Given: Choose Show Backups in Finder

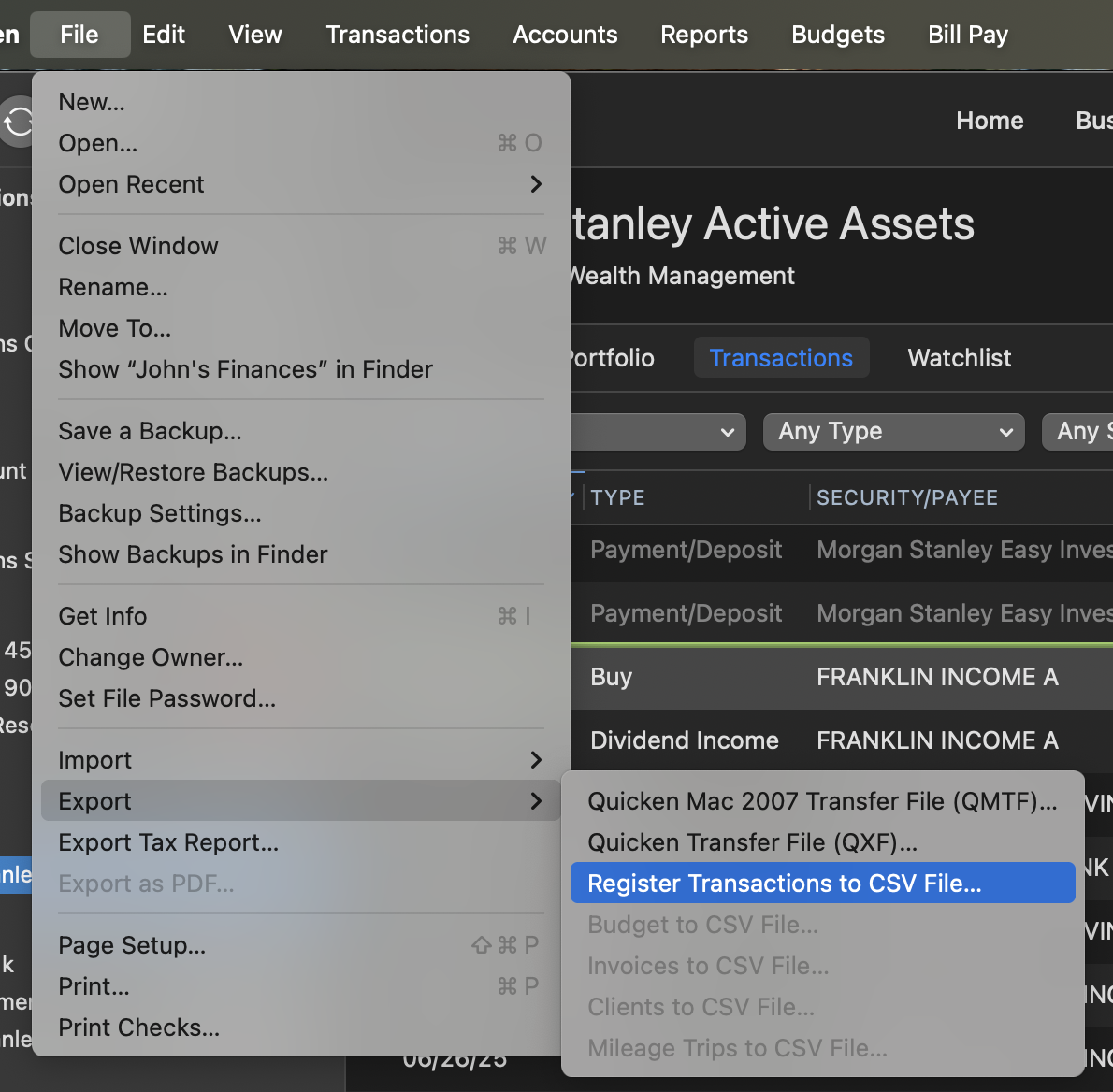Looking at the screenshot, I should 301,554.
